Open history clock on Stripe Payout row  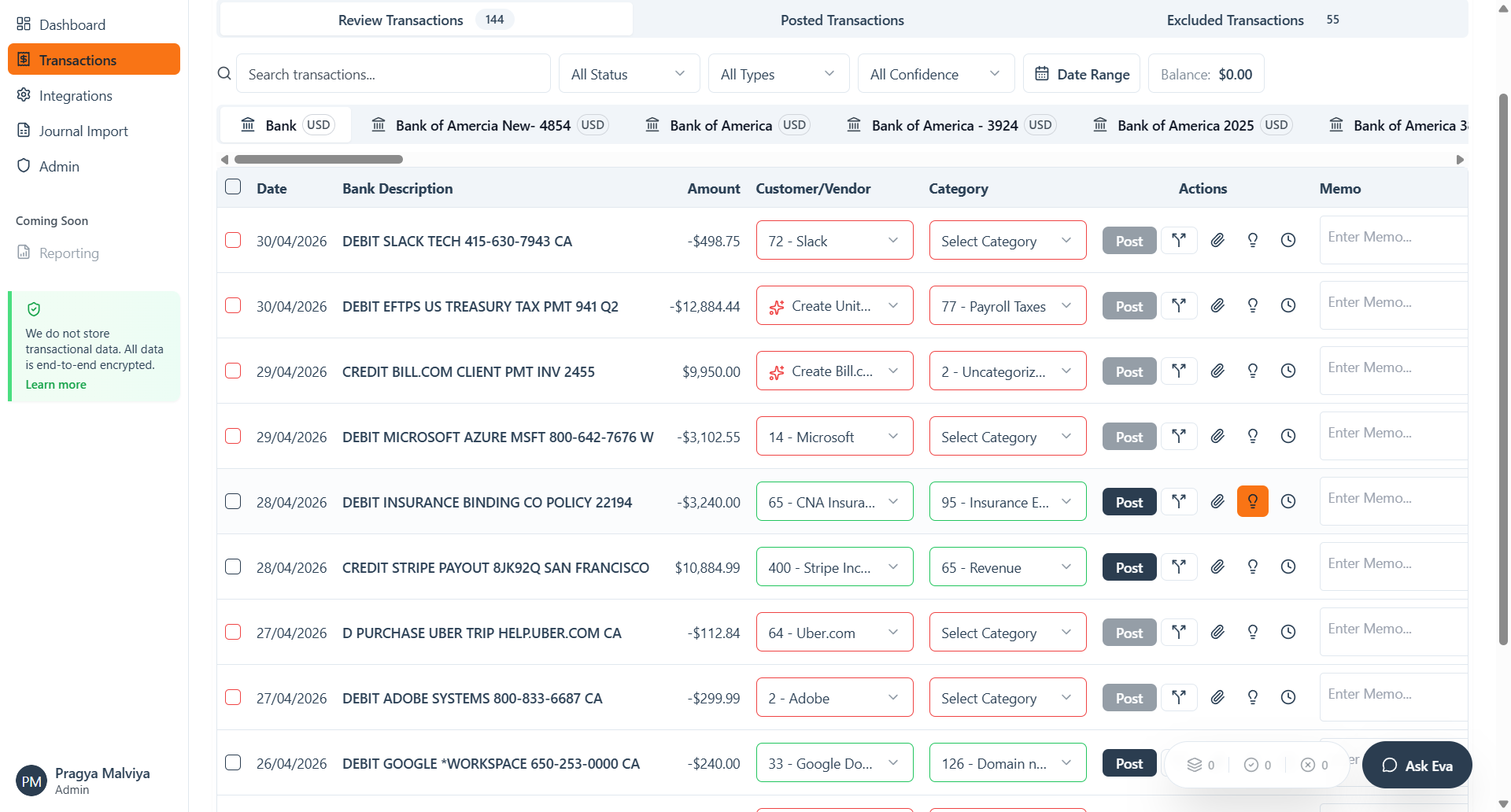point(1287,567)
